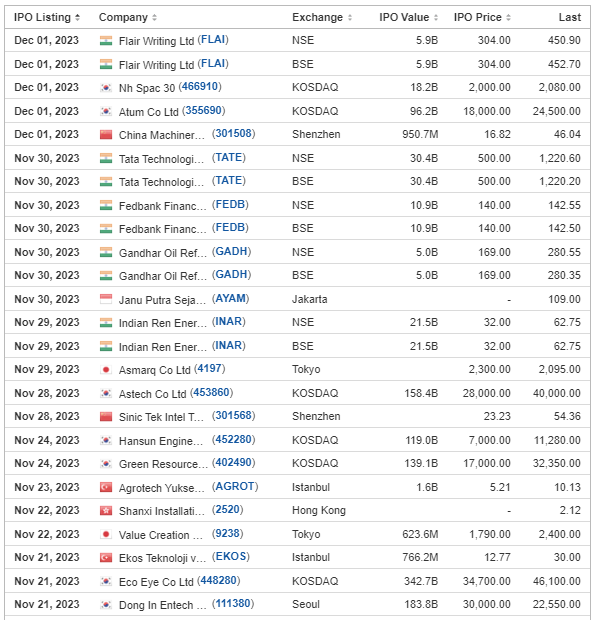Open Dong In Entech ticker 111380
This screenshot has width=595, height=620.
[233, 604]
